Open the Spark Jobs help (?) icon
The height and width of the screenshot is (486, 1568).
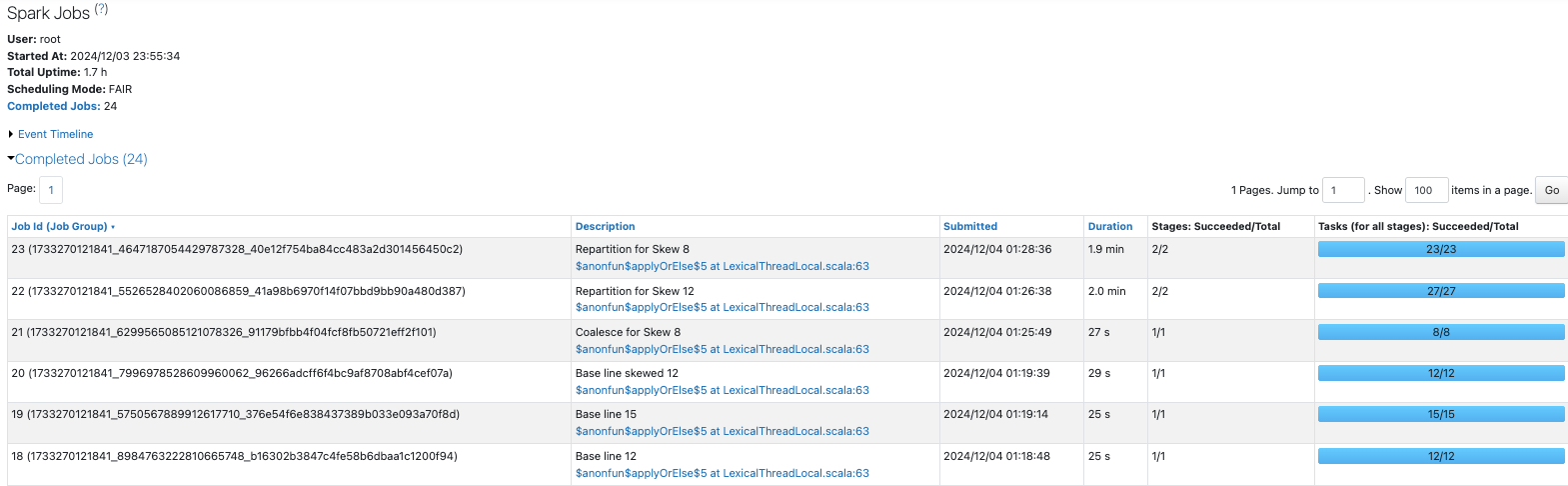[x=101, y=9]
